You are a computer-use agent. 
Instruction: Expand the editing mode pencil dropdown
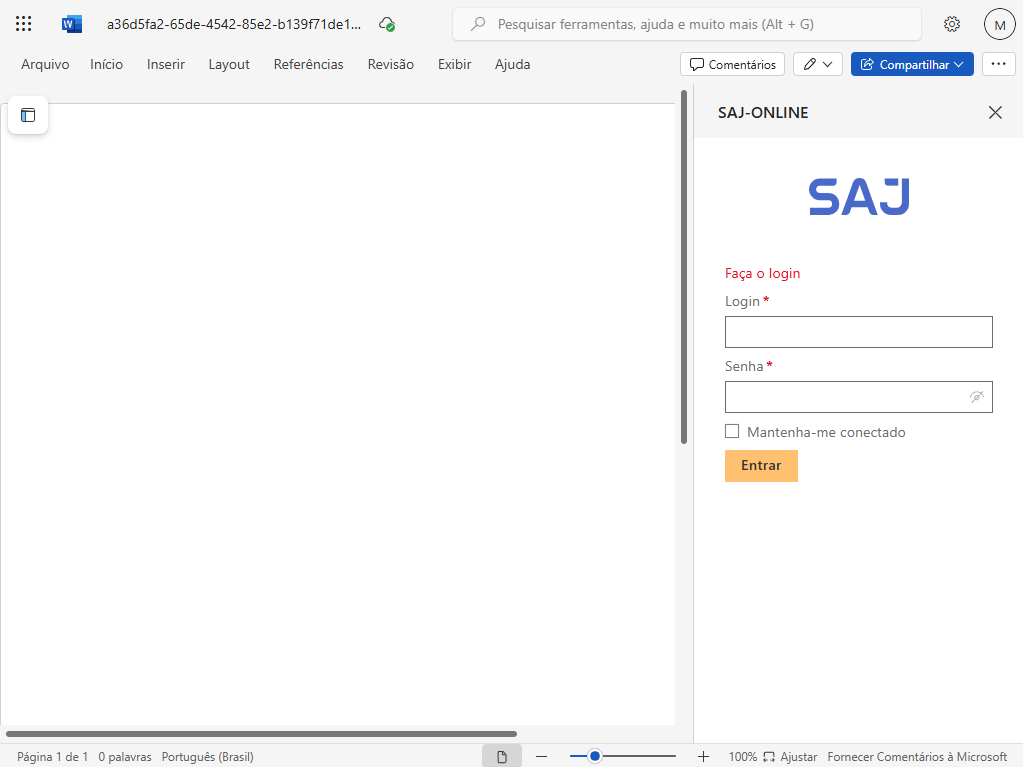tap(817, 64)
